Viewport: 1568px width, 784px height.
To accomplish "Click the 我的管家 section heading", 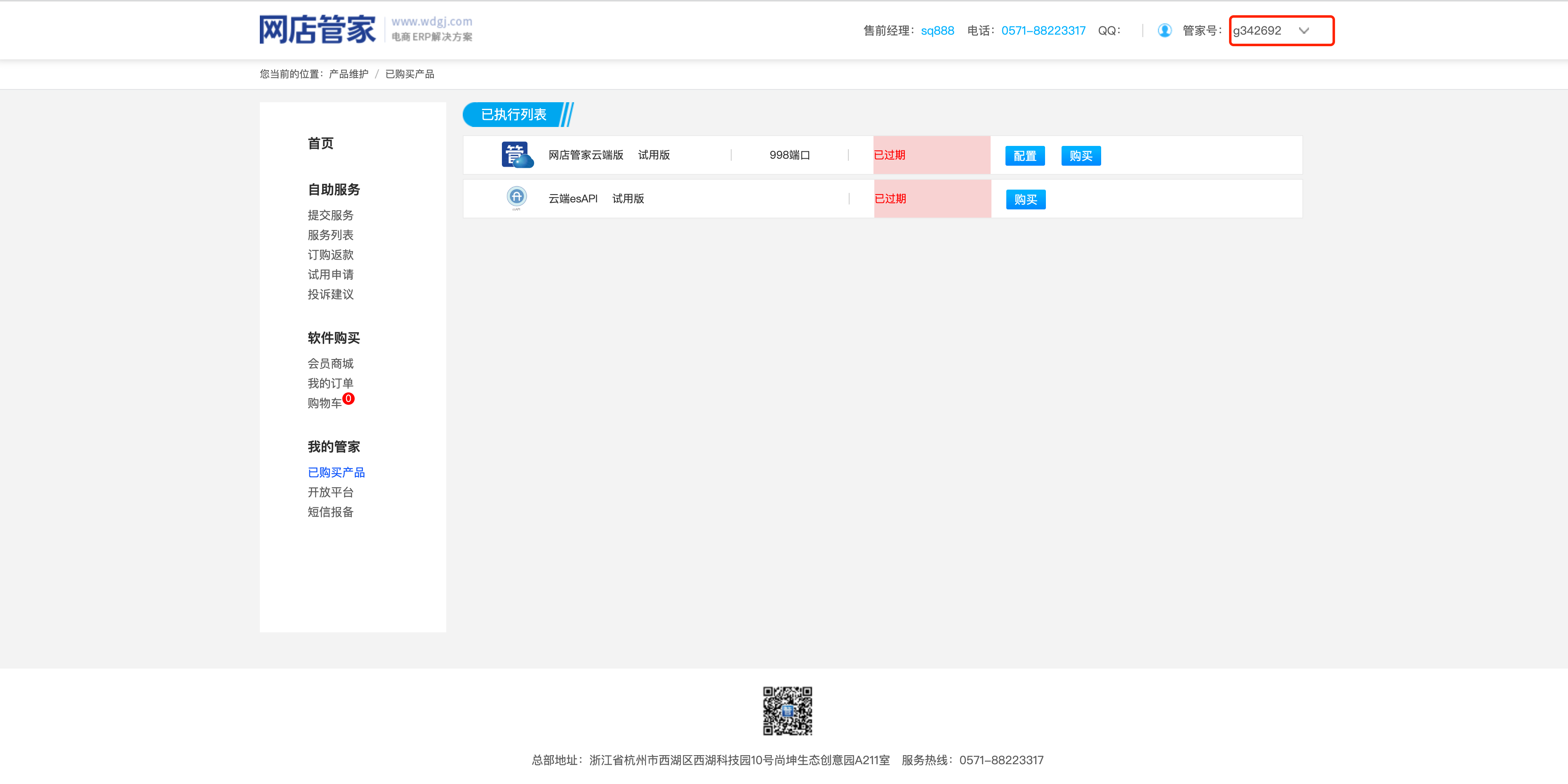I will pos(334,447).
